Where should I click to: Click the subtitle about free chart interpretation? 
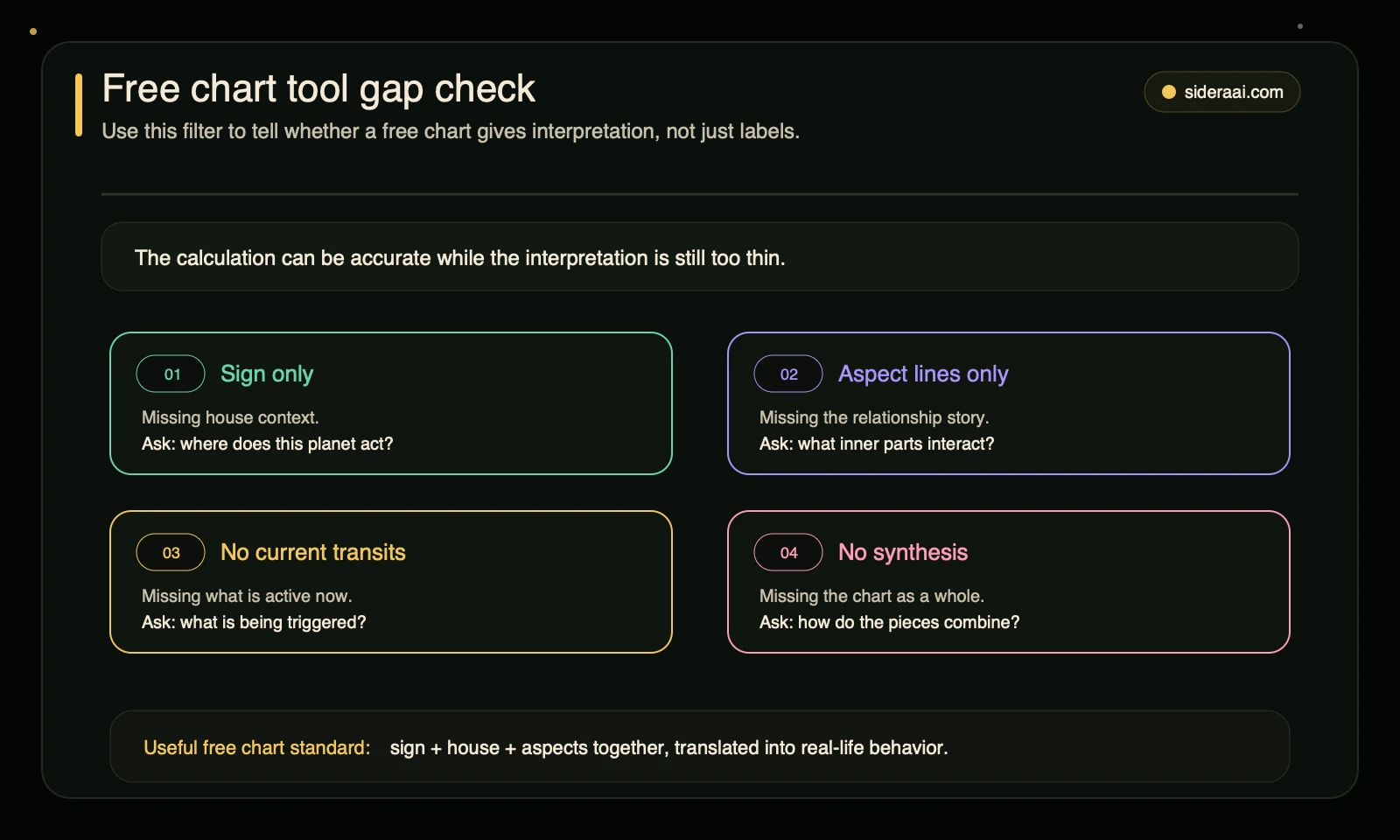tap(451, 131)
